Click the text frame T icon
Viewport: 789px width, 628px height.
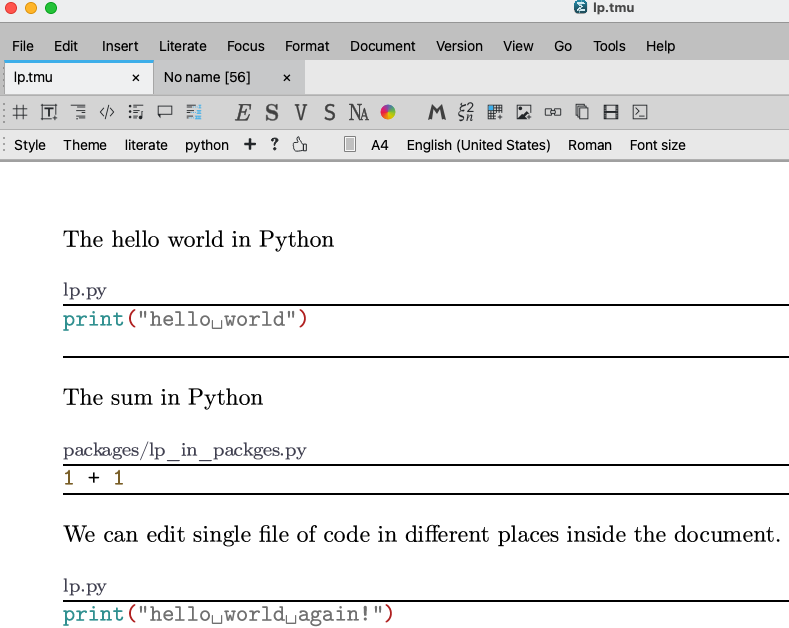click(49, 112)
